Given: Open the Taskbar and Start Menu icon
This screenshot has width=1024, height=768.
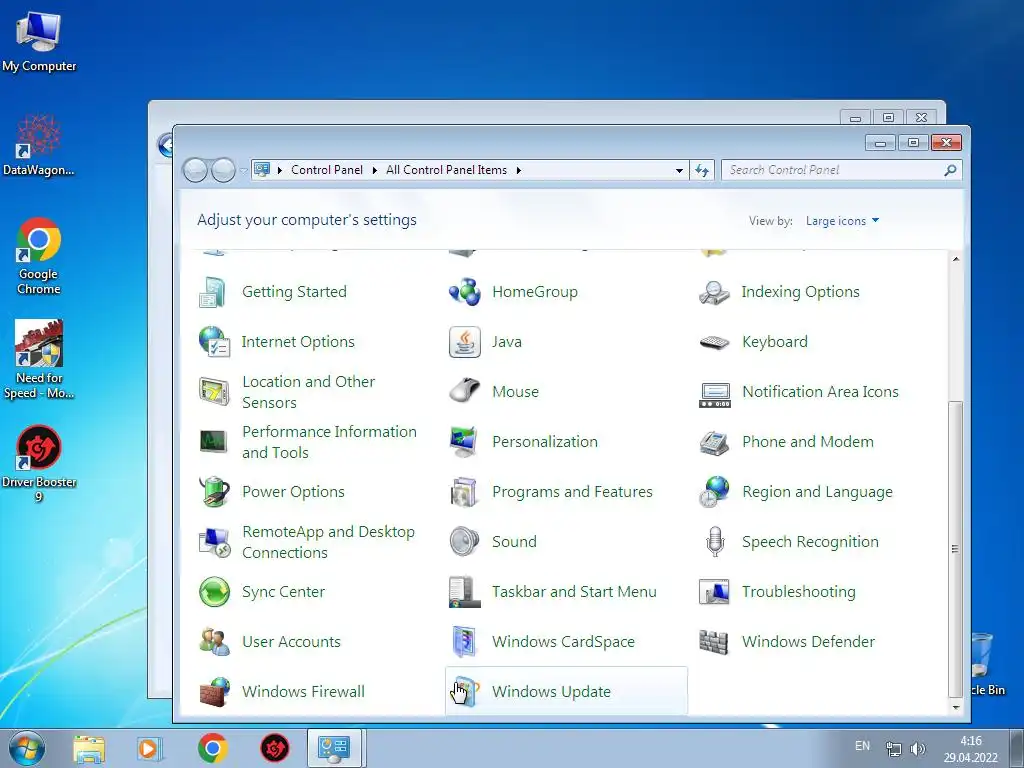Looking at the screenshot, I should (464, 592).
